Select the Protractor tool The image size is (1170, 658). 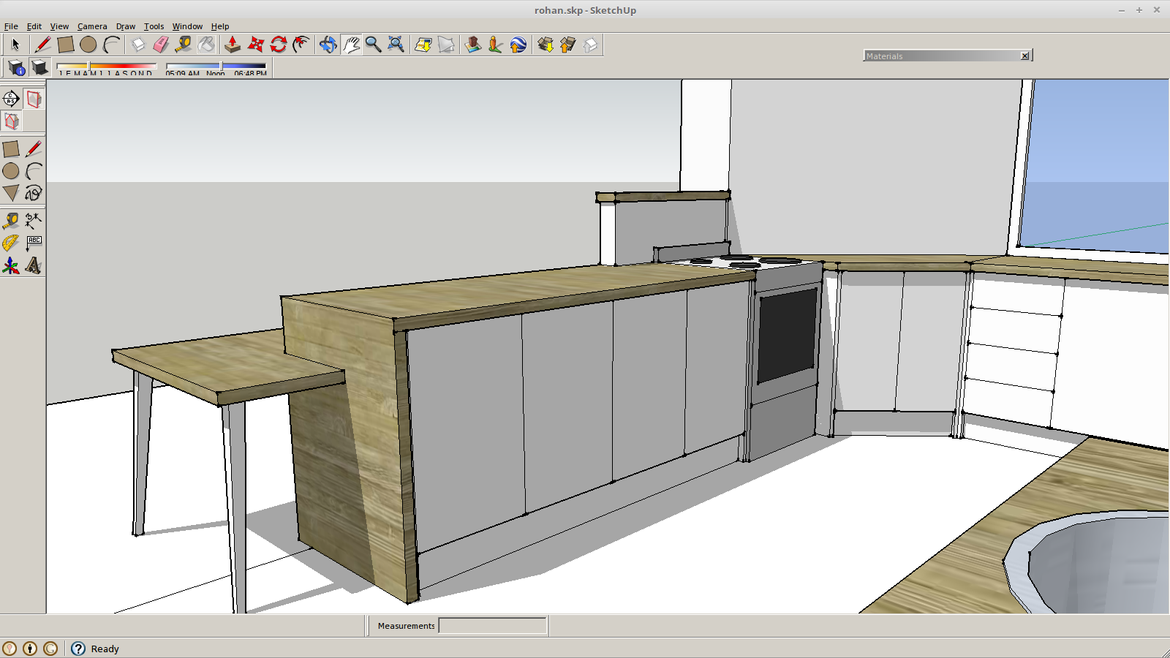click(10, 243)
